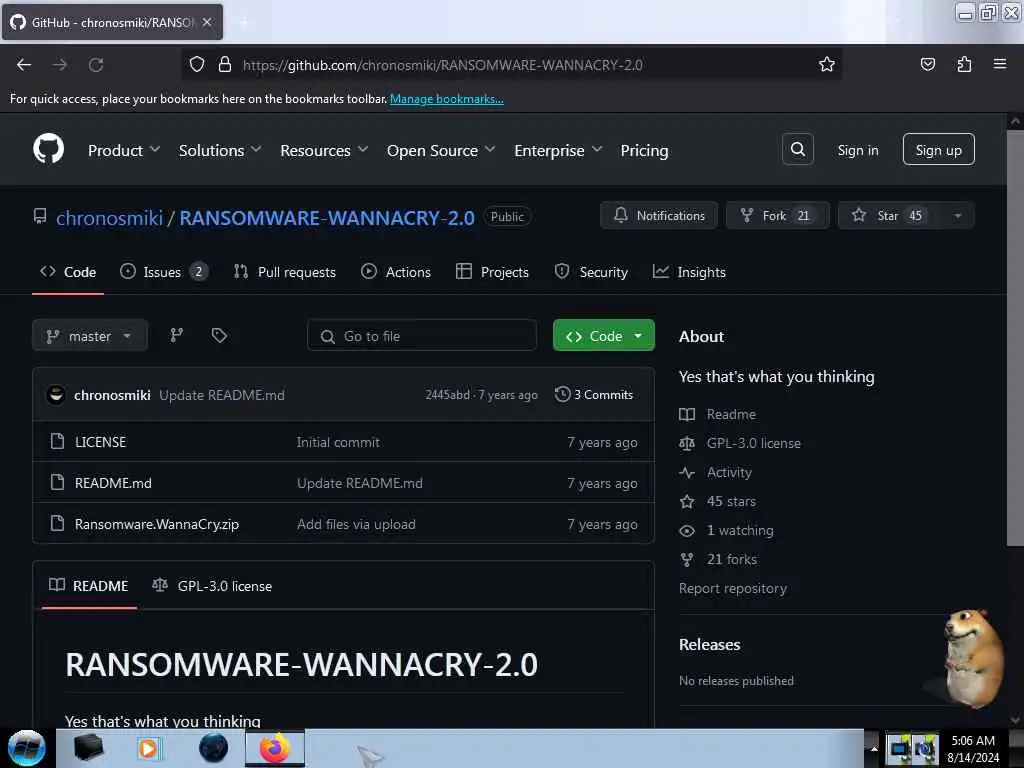Image resolution: width=1024 pixels, height=768 pixels.
Task: Click the network tray icon
Action: [899, 749]
